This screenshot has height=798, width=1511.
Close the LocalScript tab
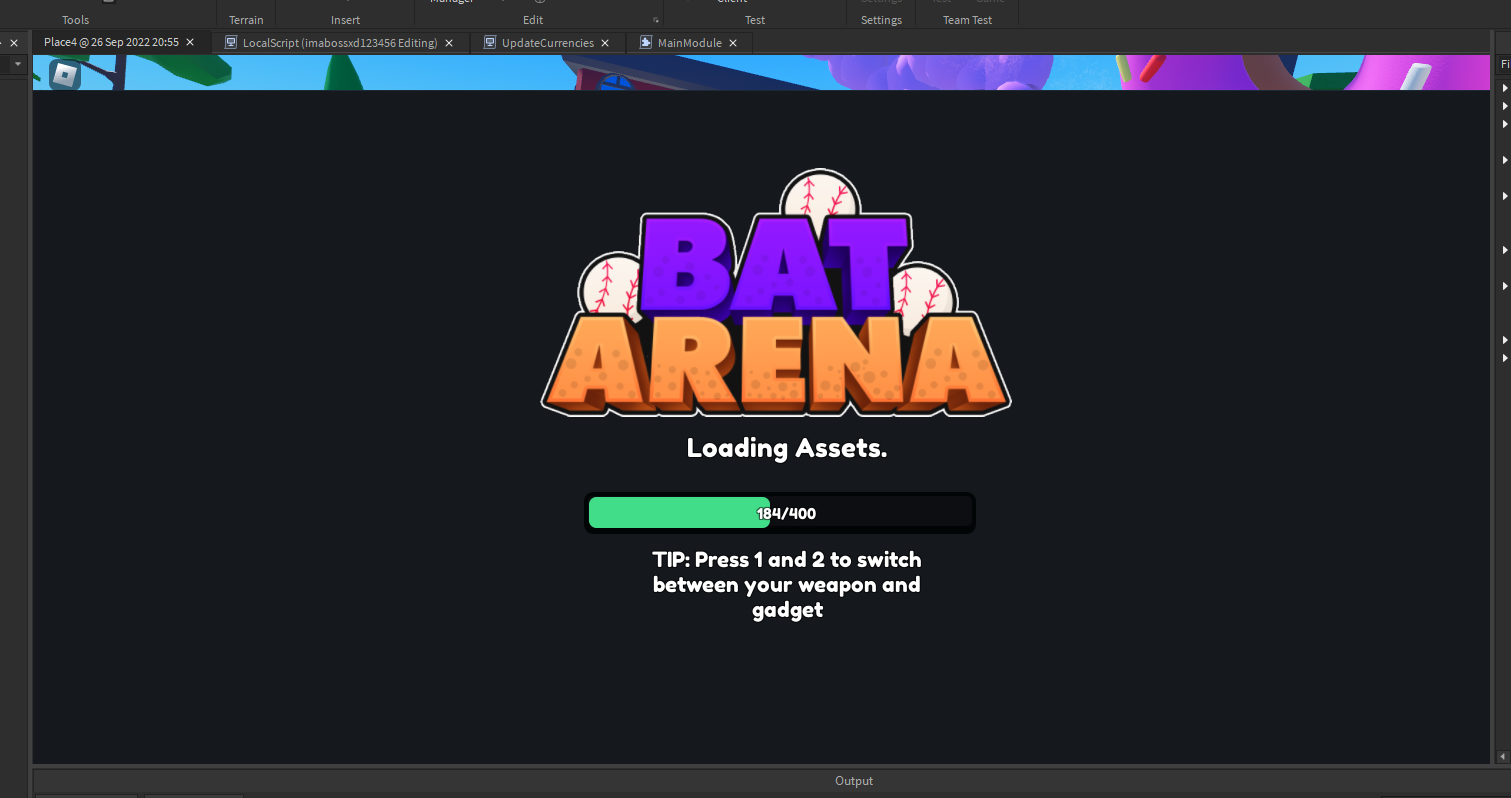click(449, 43)
